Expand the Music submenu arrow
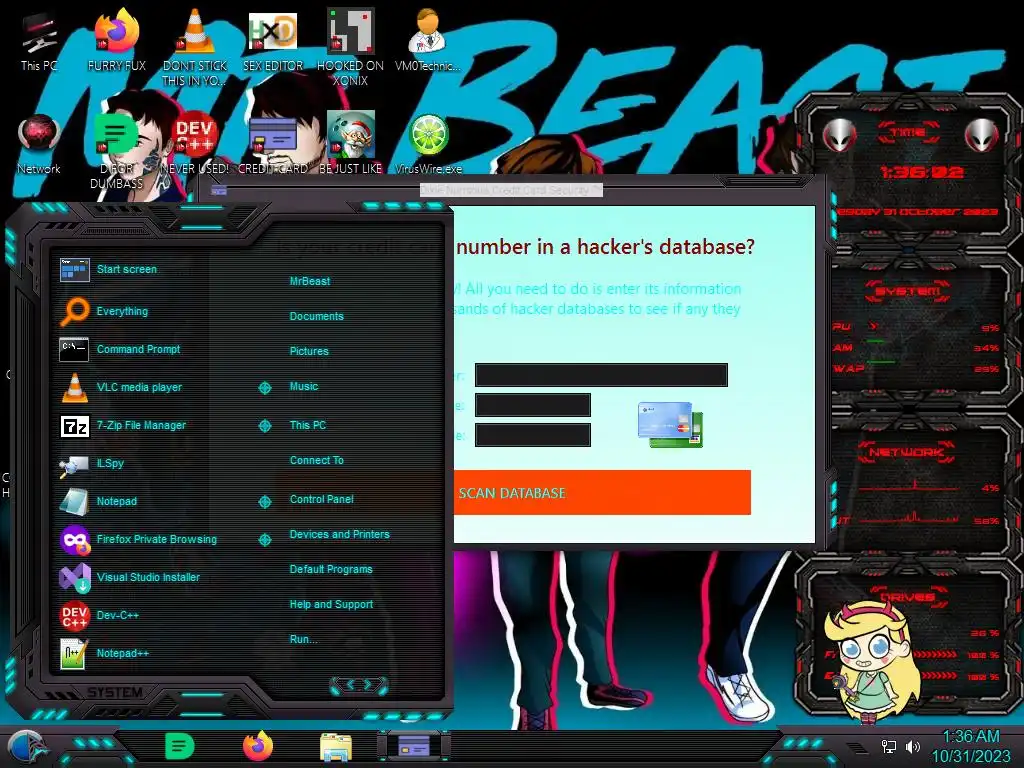This screenshot has height=768, width=1024. tap(264, 388)
